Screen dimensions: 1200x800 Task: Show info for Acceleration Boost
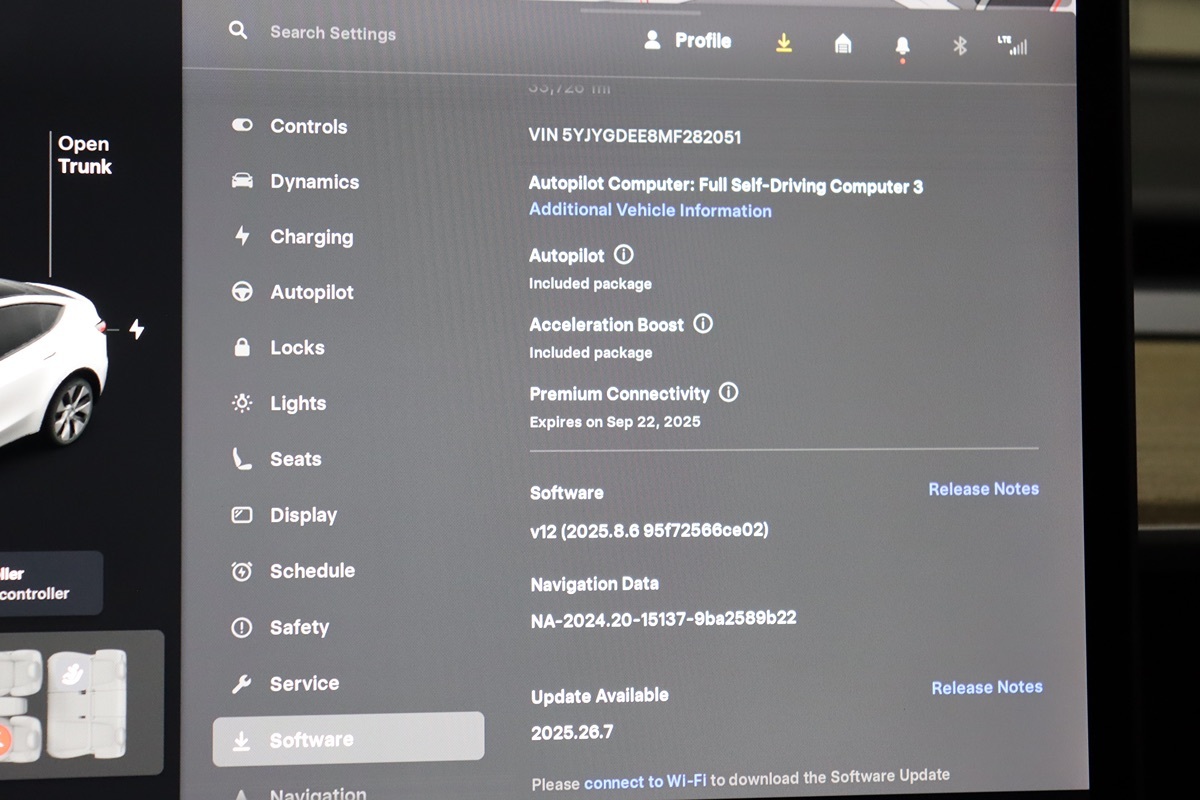tap(703, 324)
